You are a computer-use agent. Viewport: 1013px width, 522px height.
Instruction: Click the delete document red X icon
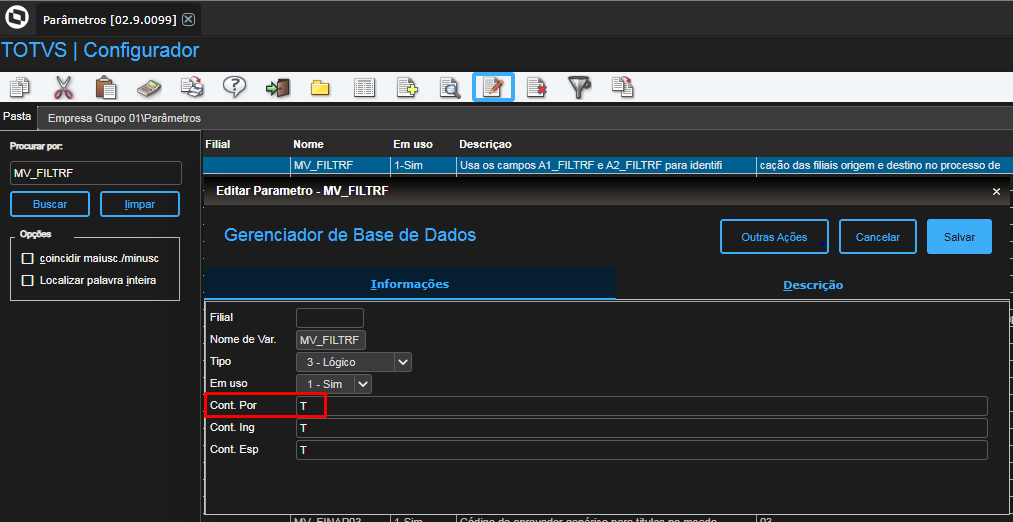(x=536, y=87)
